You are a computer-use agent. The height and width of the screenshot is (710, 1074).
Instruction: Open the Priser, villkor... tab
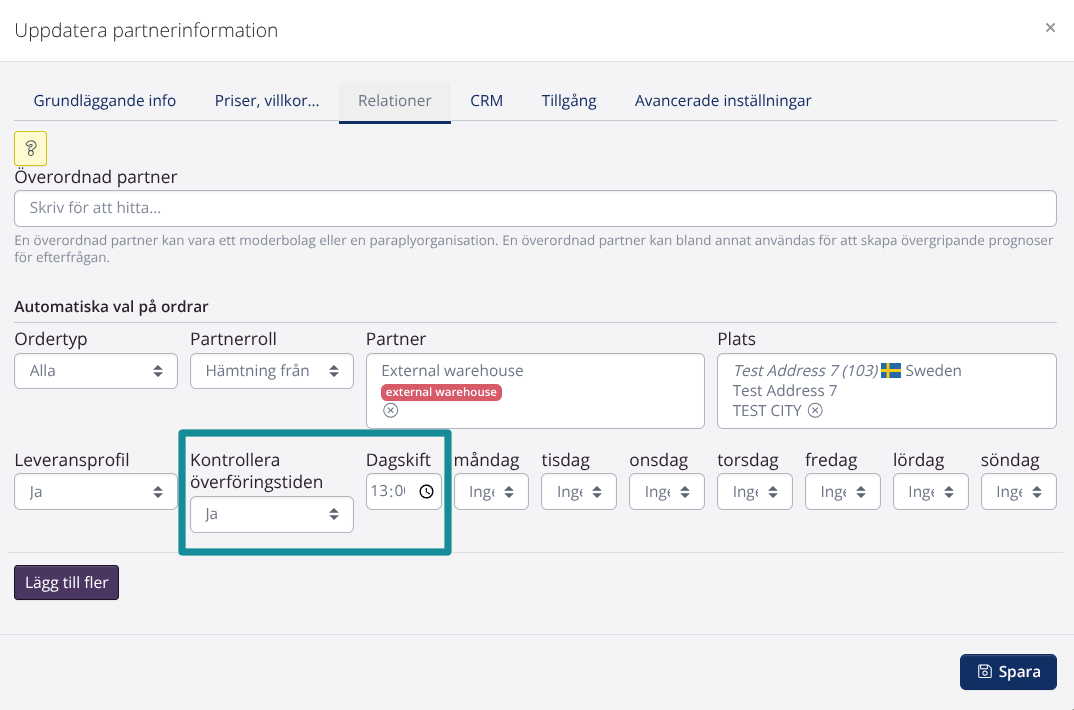(x=267, y=101)
